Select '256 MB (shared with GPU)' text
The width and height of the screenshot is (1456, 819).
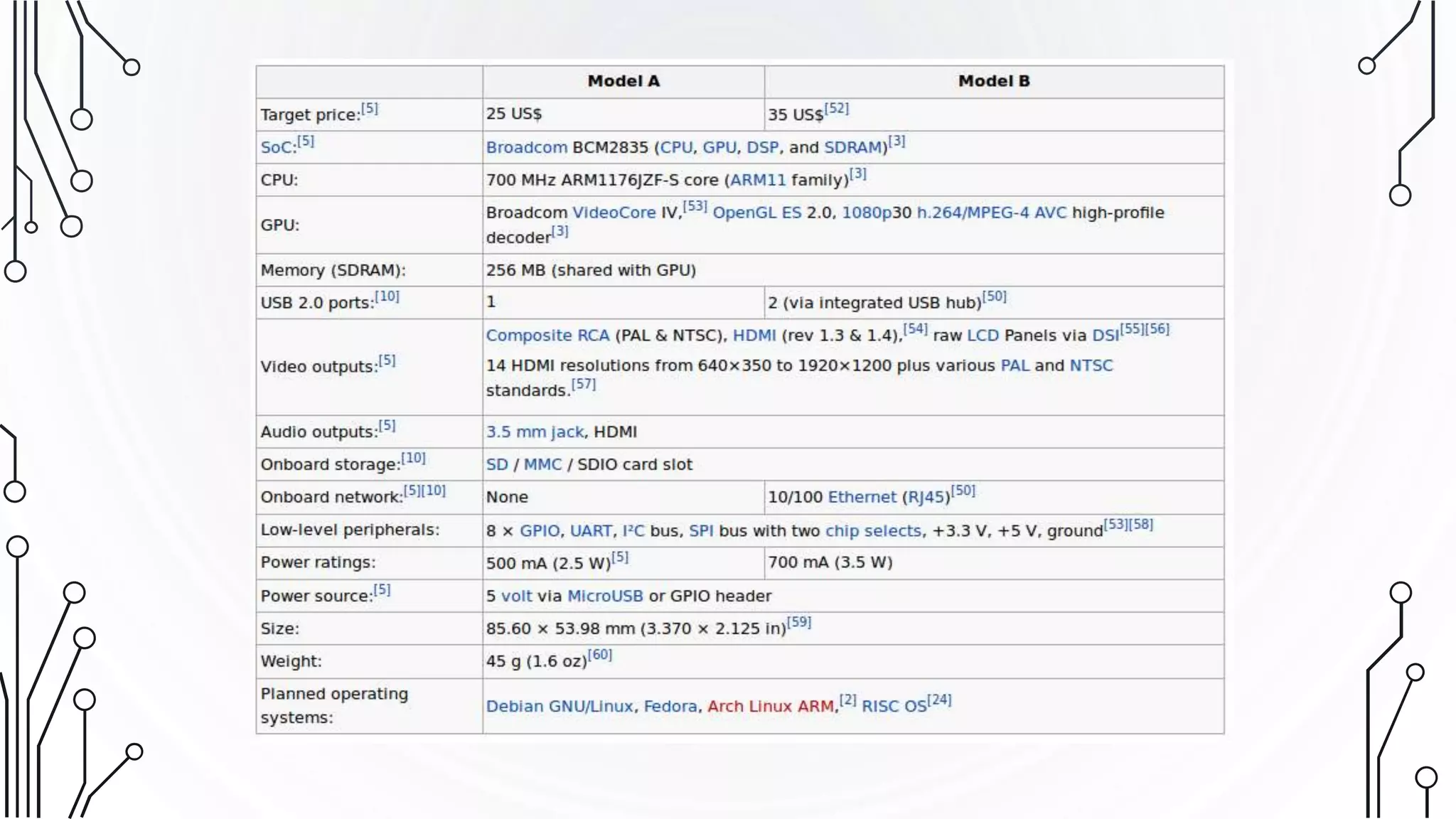point(591,270)
